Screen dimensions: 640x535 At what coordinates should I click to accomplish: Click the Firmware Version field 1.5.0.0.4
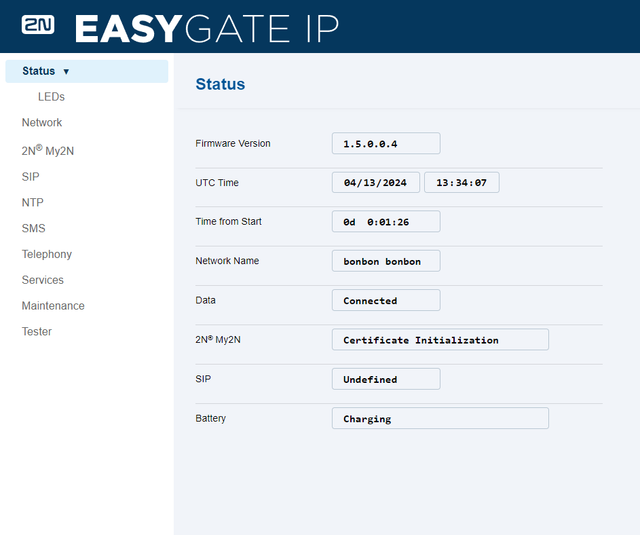tap(386, 143)
